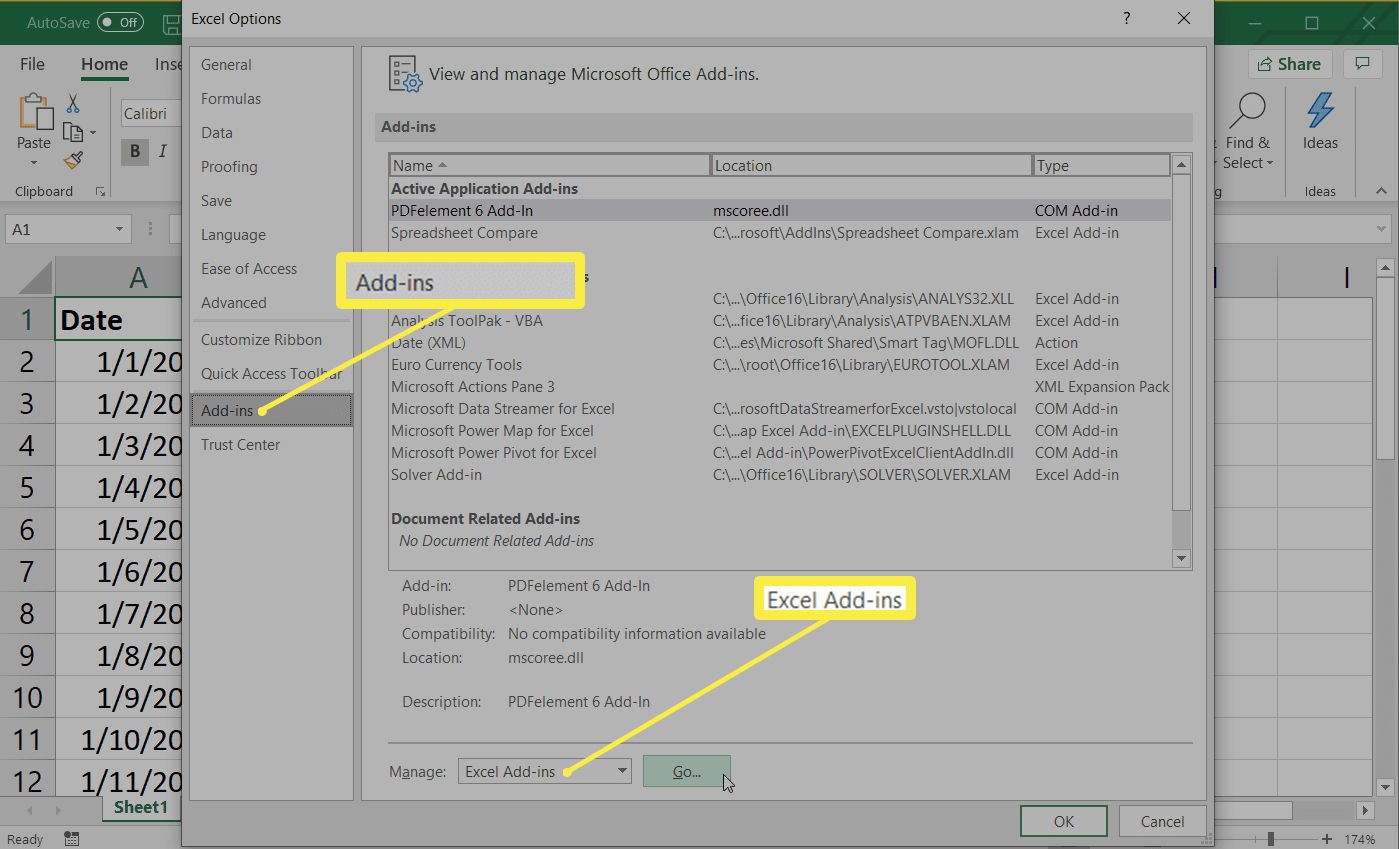Select Spreadsheet Compare add-in row
Viewport: 1399px width, 849px height.
coord(779,233)
